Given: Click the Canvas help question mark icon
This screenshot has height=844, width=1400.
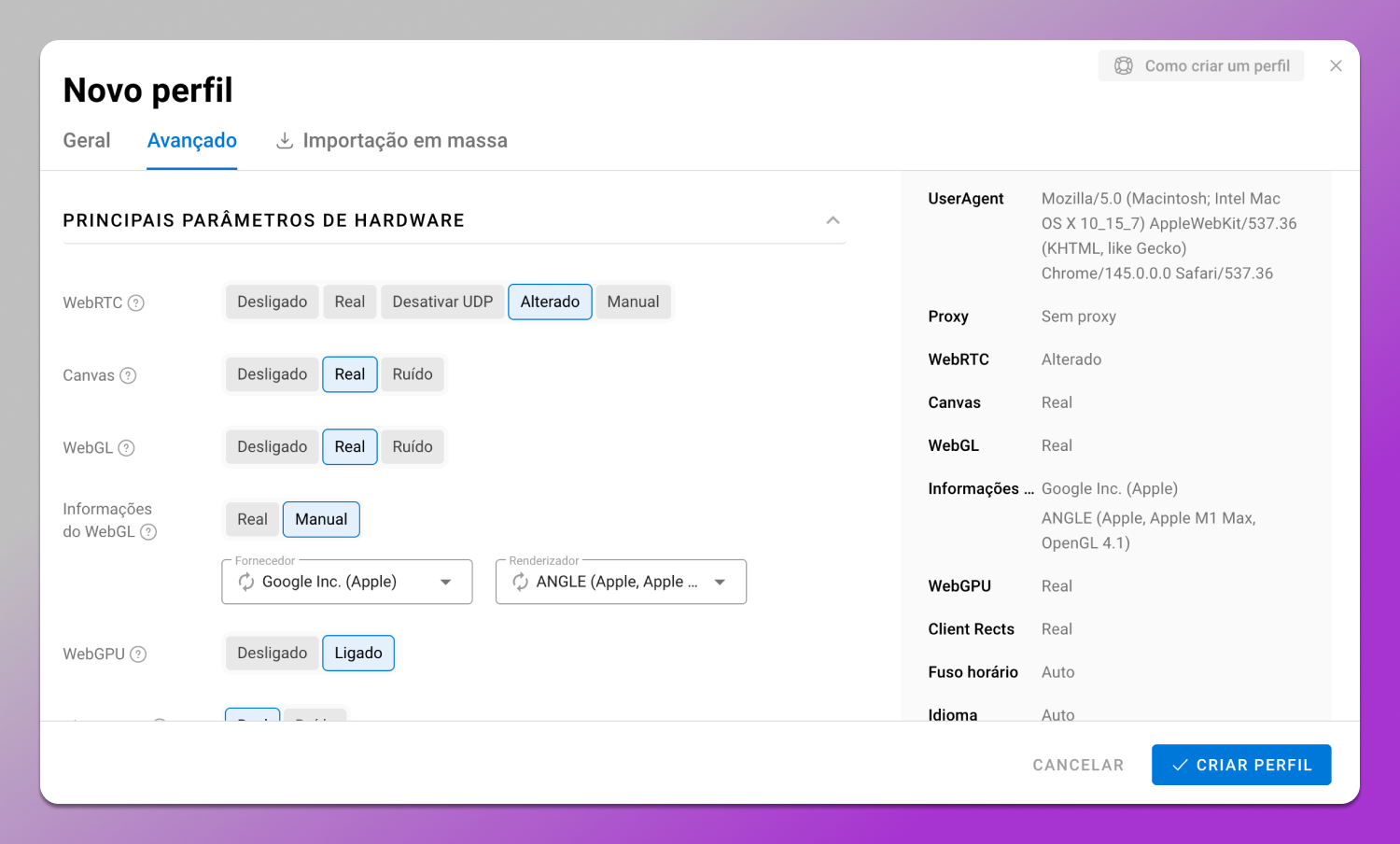Looking at the screenshot, I should (x=129, y=375).
